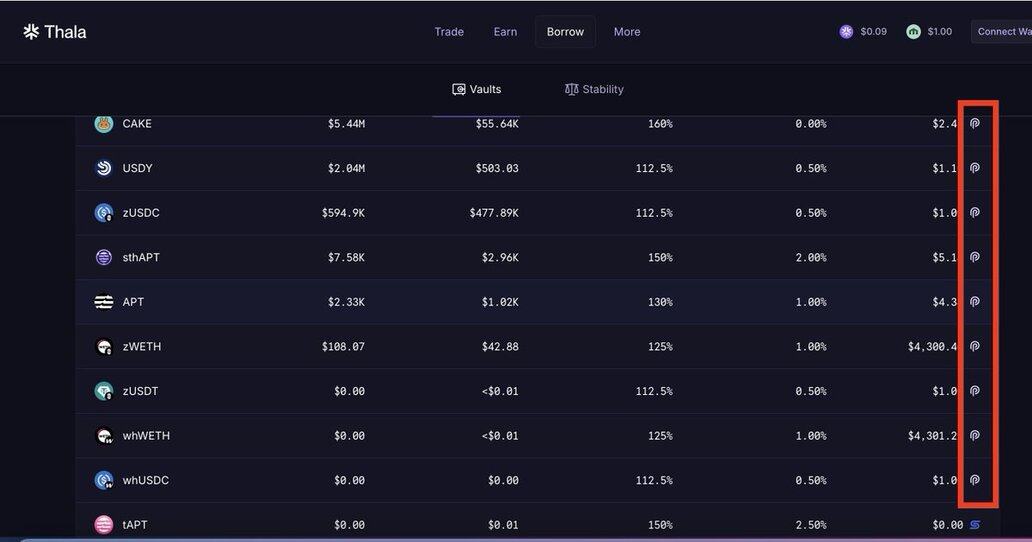Select the zWETH vault name
This screenshot has height=542, width=1032.
coord(142,347)
